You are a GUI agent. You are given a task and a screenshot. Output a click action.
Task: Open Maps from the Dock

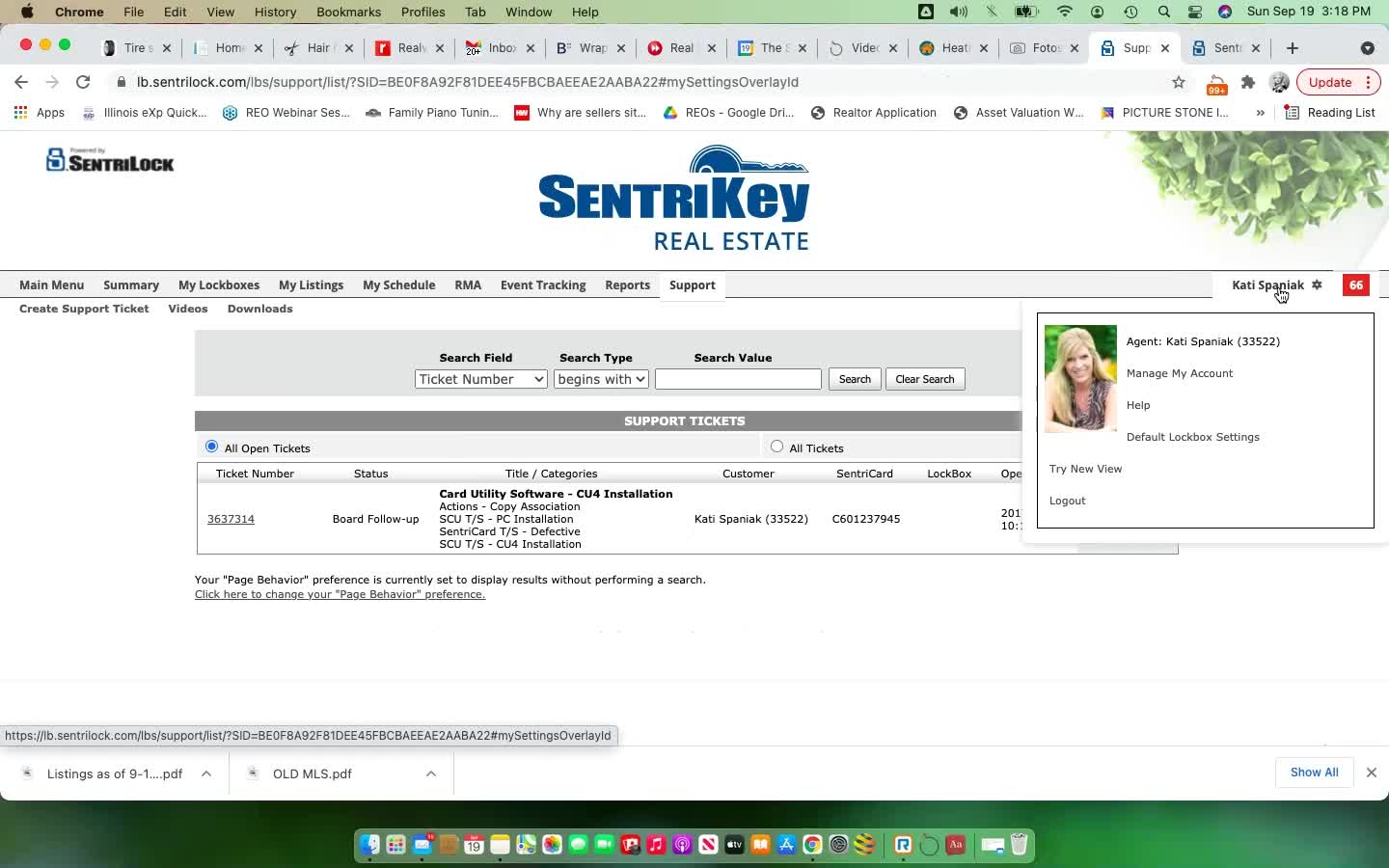(x=526, y=845)
